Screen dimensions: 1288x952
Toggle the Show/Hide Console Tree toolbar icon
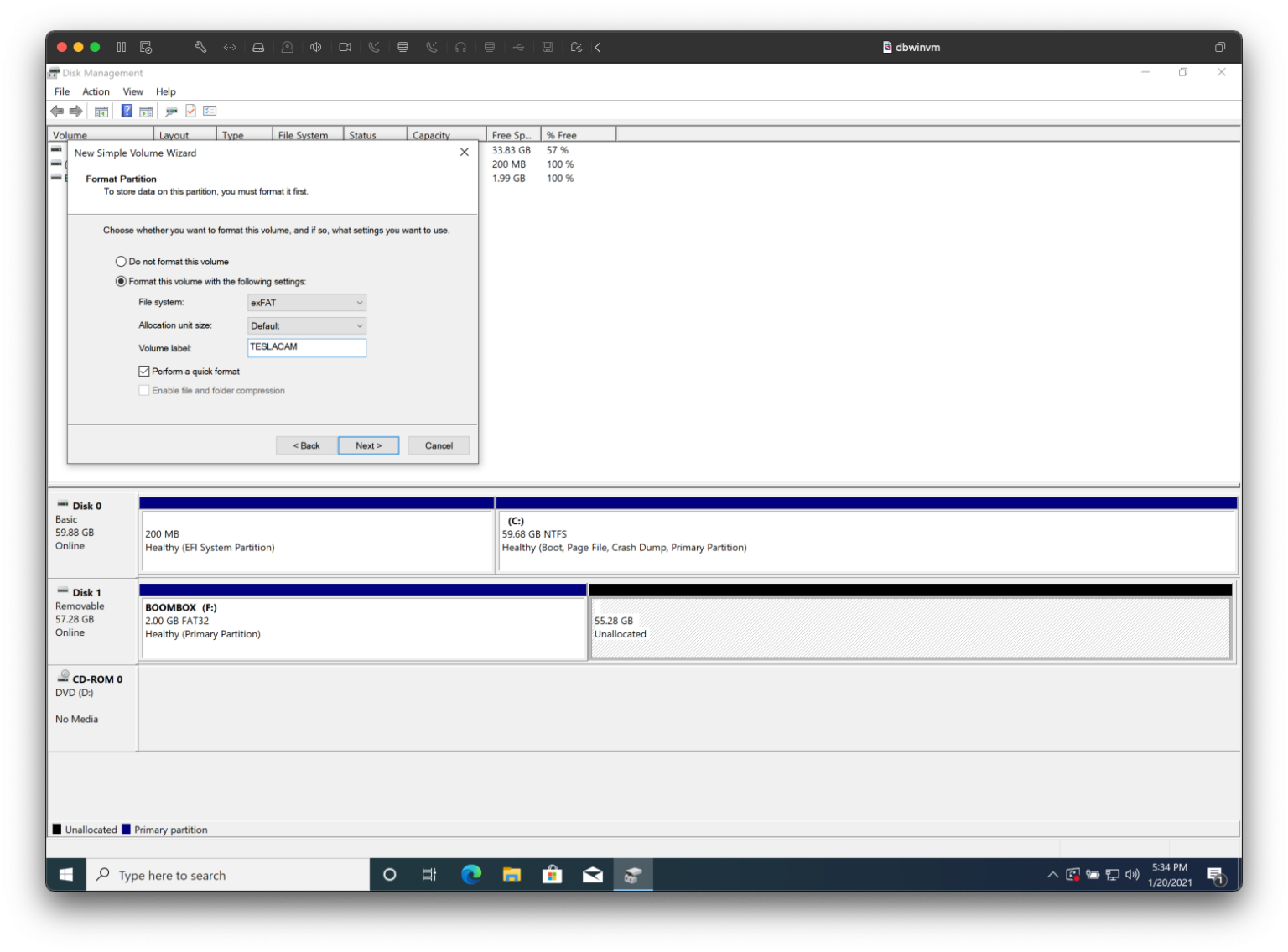[101, 111]
